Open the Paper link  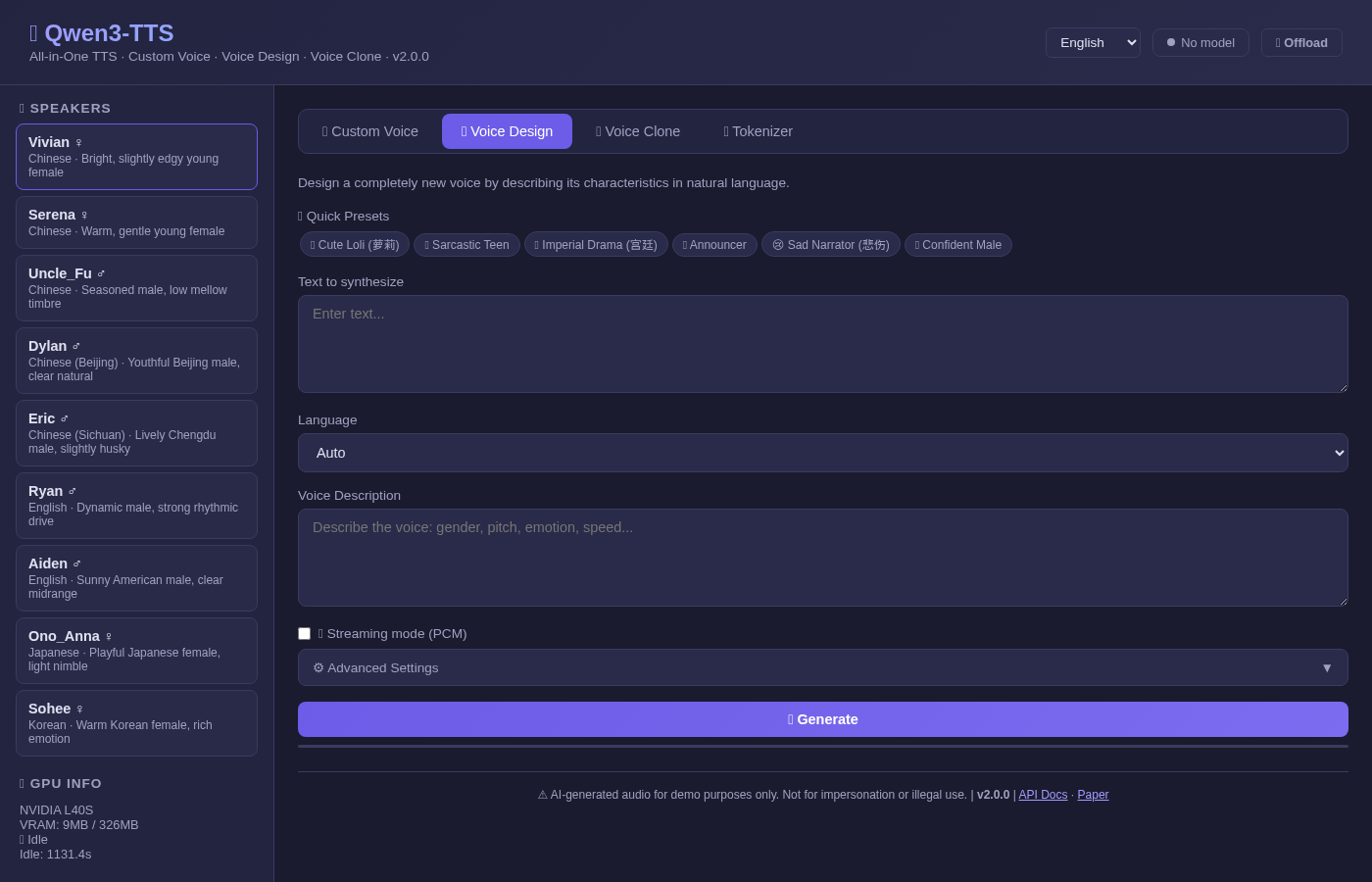(1093, 795)
